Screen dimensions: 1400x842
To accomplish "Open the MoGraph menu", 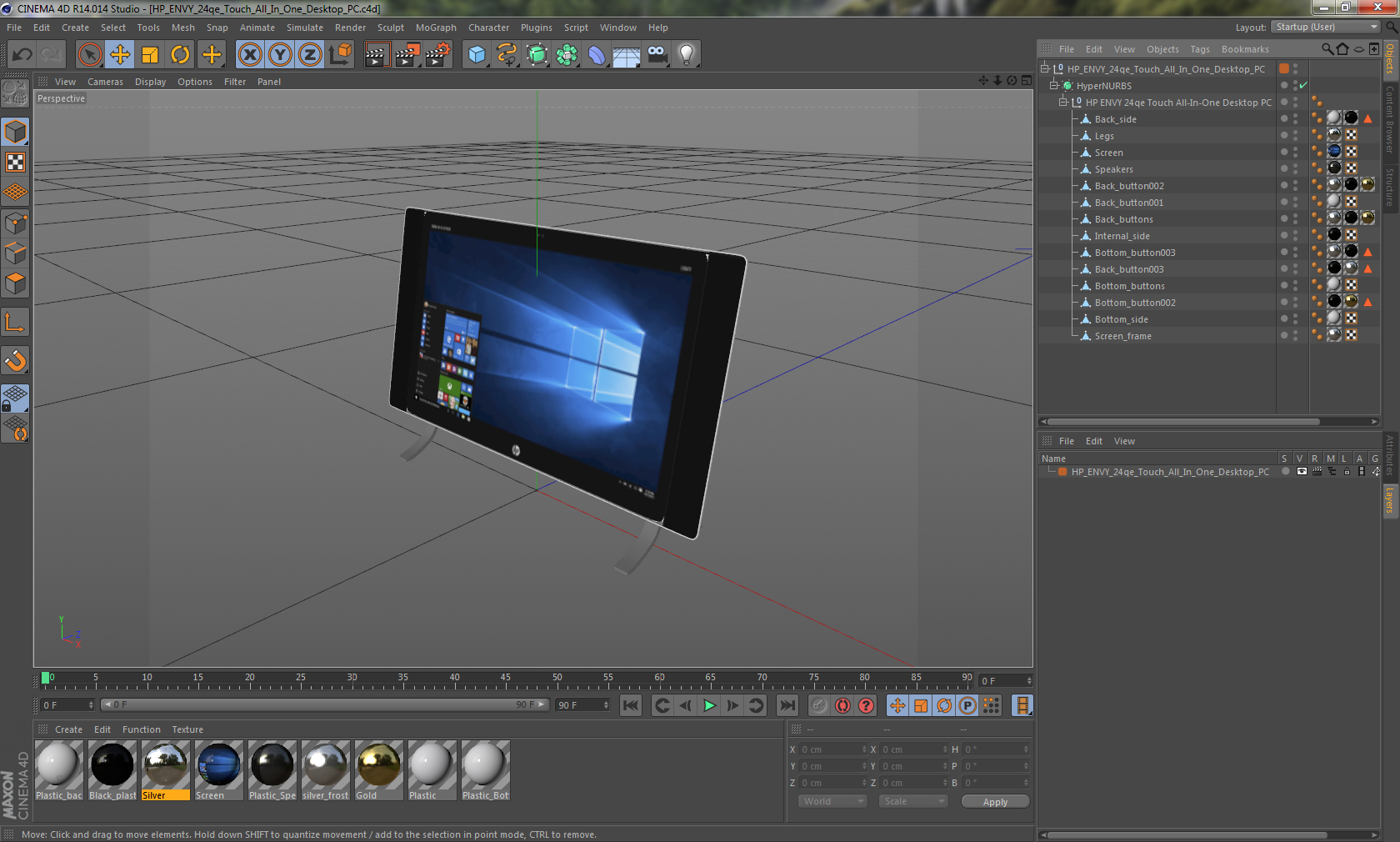I will (436, 28).
